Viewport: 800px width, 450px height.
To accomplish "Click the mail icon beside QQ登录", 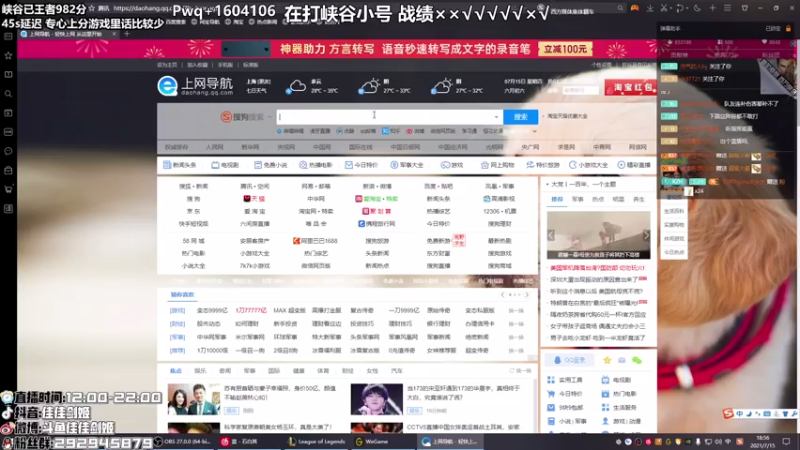I will click(621, 360).
